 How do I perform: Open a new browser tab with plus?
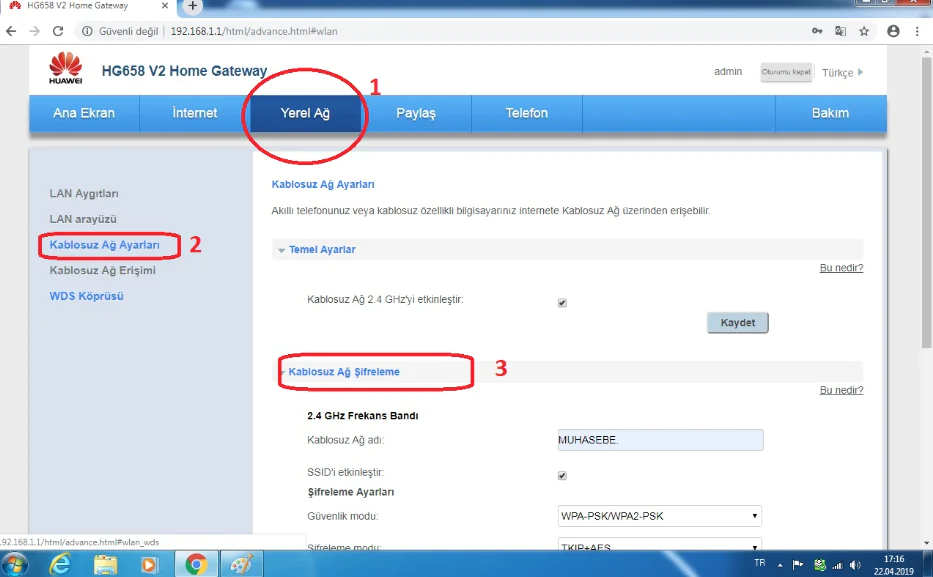[192, 6]
